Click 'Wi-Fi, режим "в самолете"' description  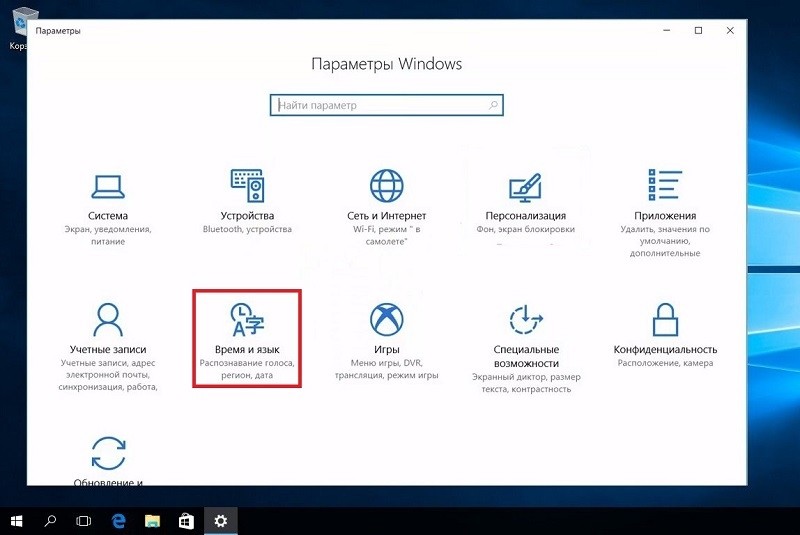386,235
